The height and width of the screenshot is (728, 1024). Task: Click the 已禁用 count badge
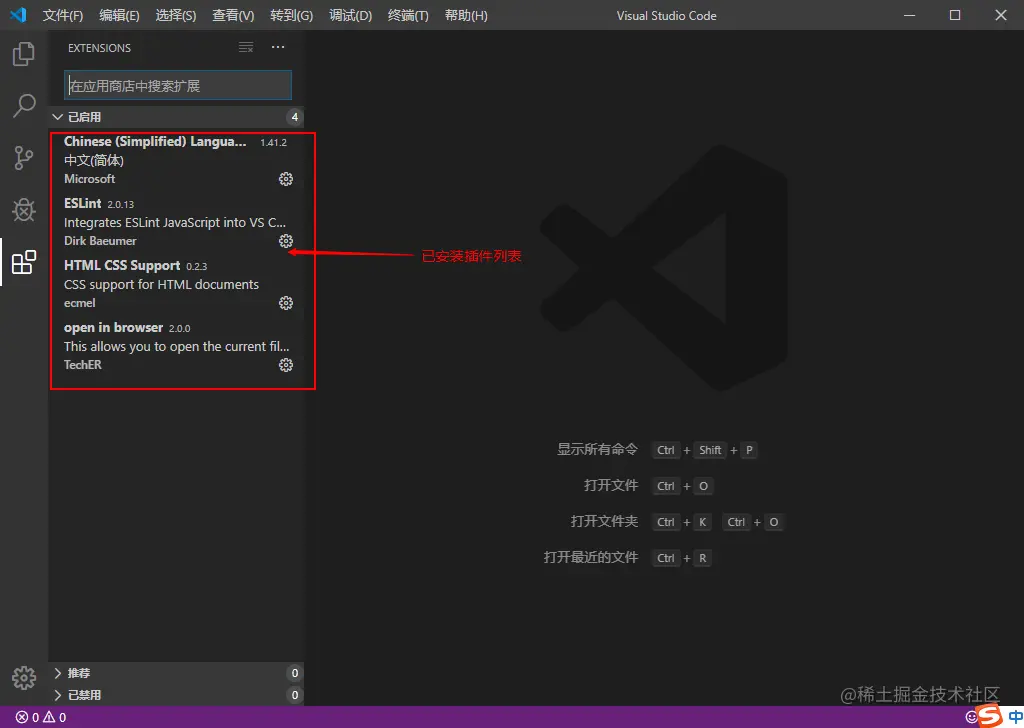pyautogui.click(x=295, y=695)
